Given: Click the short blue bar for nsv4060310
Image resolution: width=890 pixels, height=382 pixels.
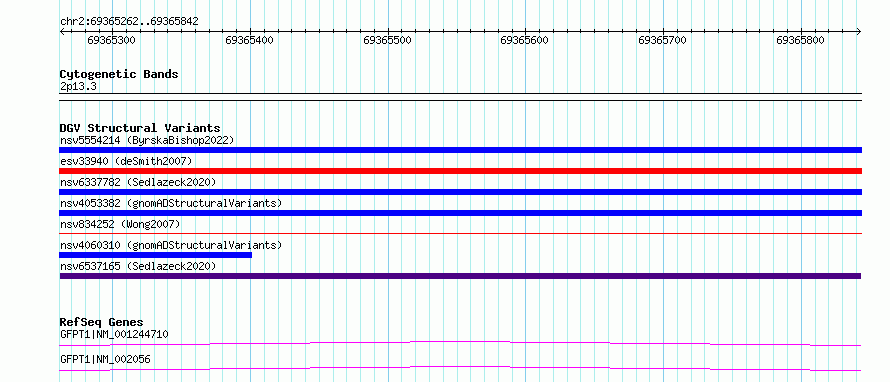Looking at the screenshot, I should [156, 255].
